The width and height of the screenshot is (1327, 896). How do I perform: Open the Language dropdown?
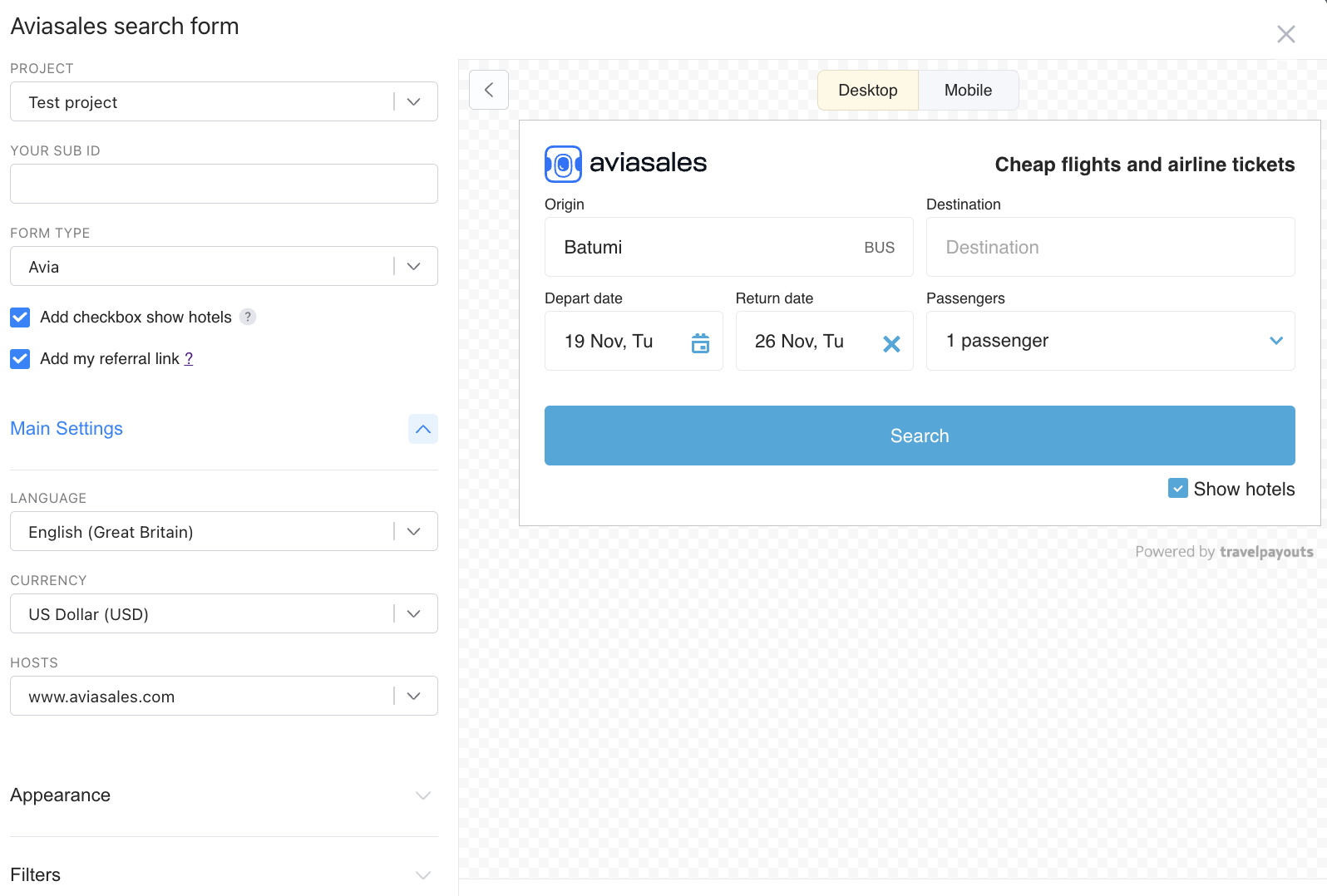pyautogui.click(x=224, y=531)
